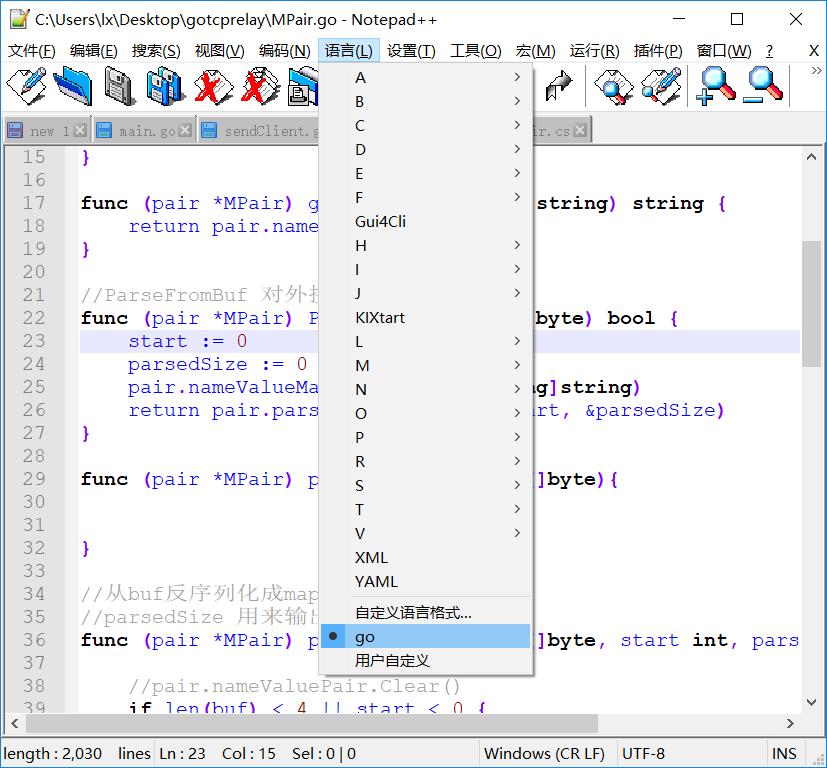
Task: Select 用户自定义 language option
Action: (426, 660)
